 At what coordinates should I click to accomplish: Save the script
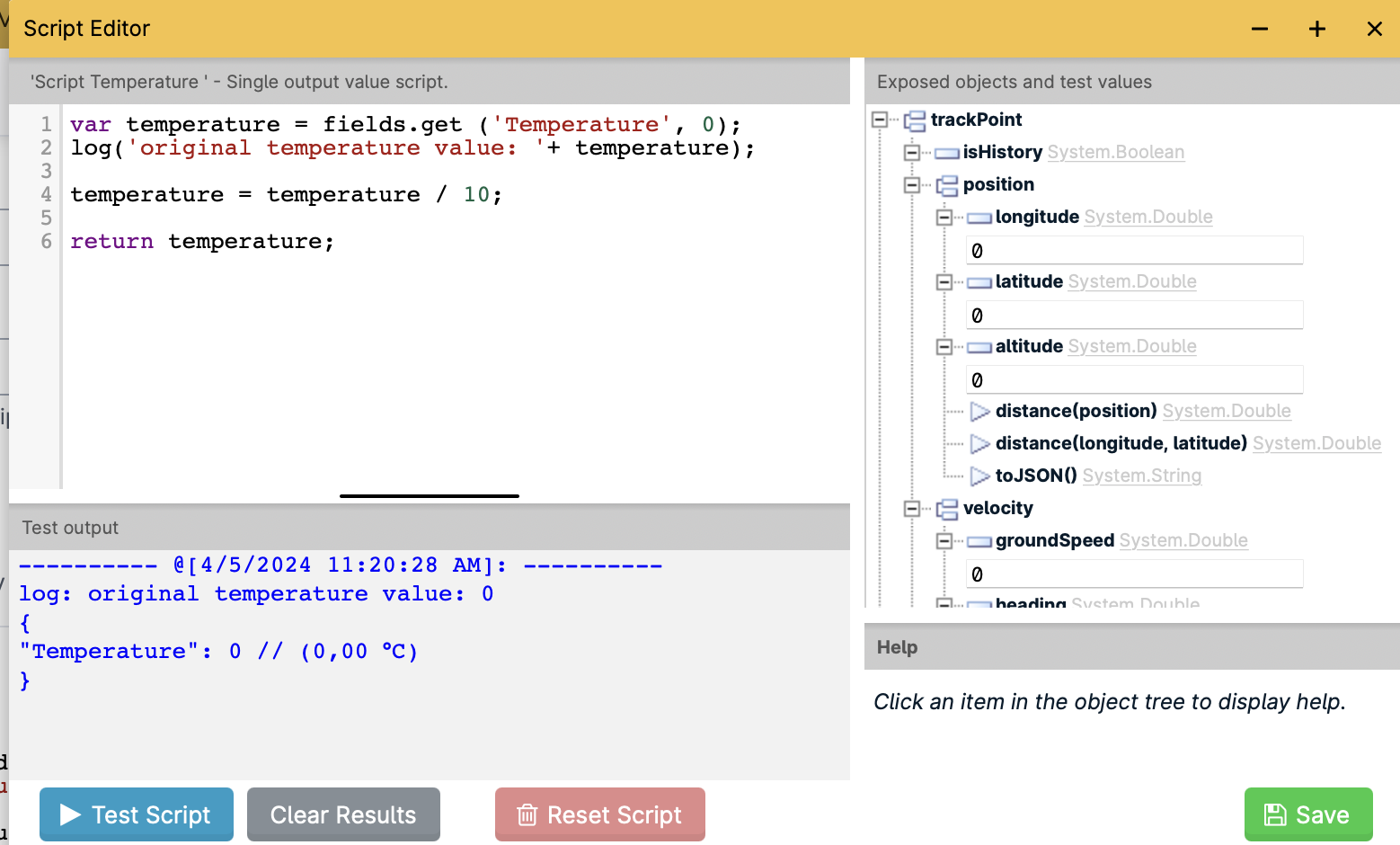[x=1307, y=814]
